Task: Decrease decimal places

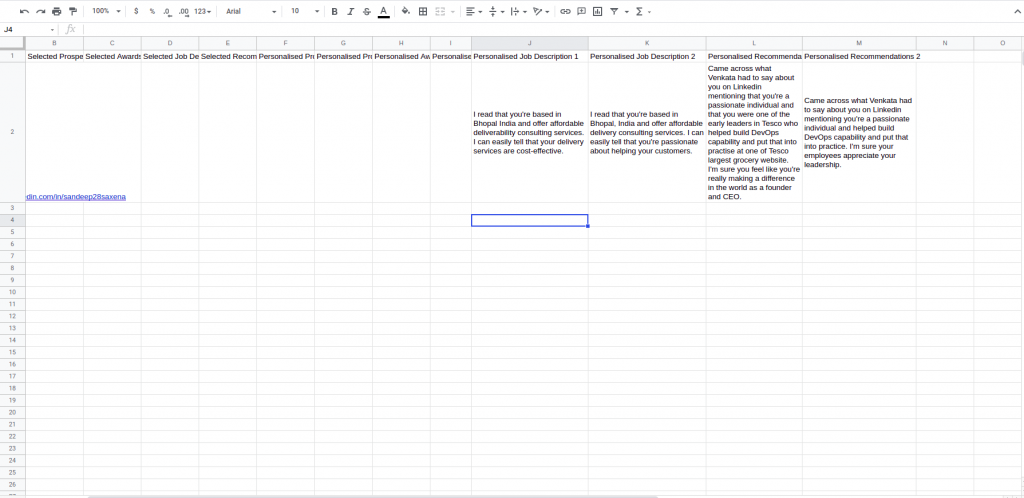Action: [x=167, y=11]
